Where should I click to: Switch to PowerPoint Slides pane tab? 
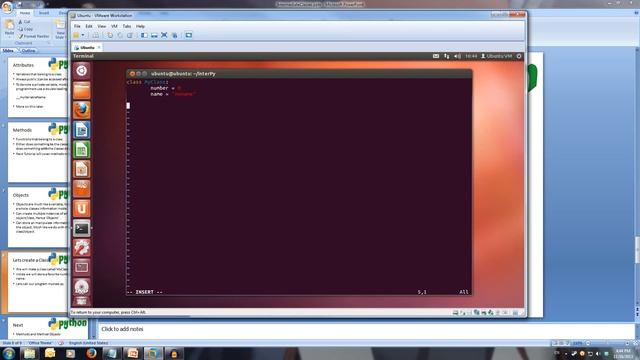8,51
